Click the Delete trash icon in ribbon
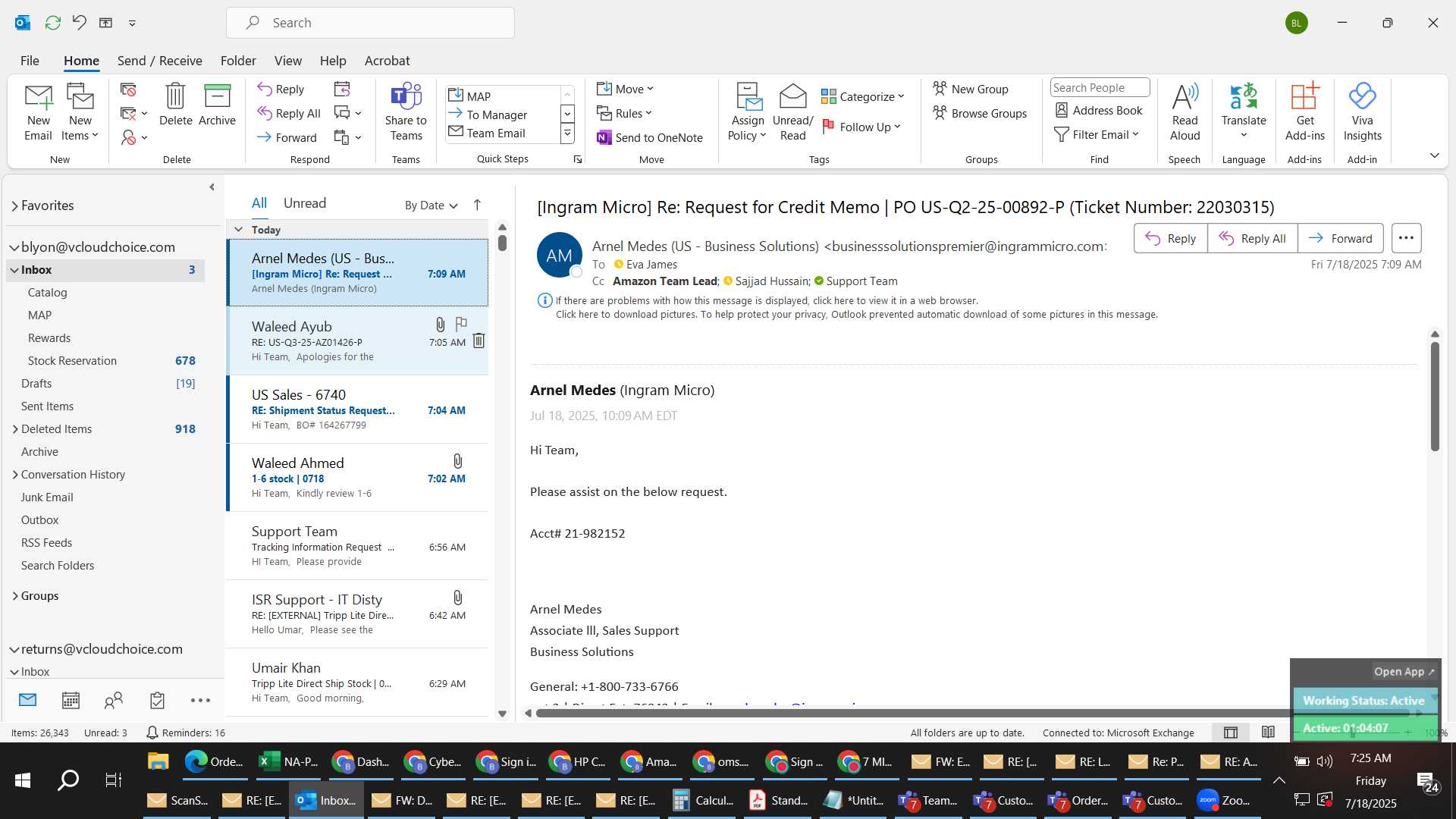 (175, 96)
